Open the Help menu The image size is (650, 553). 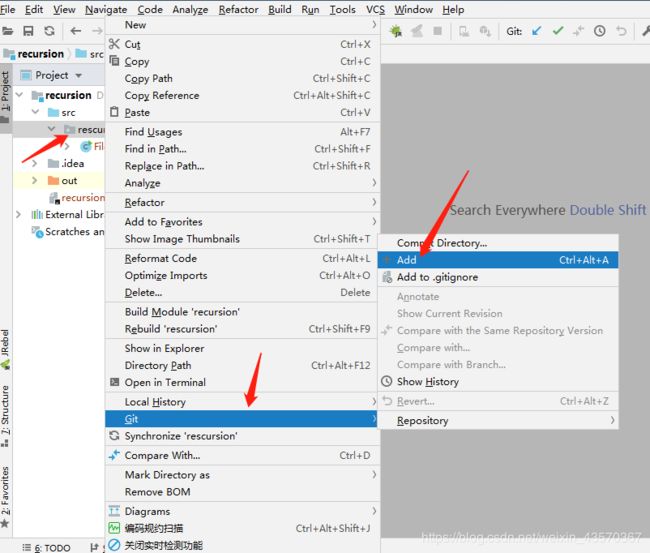pyautogui.click(x=453, y=9)
